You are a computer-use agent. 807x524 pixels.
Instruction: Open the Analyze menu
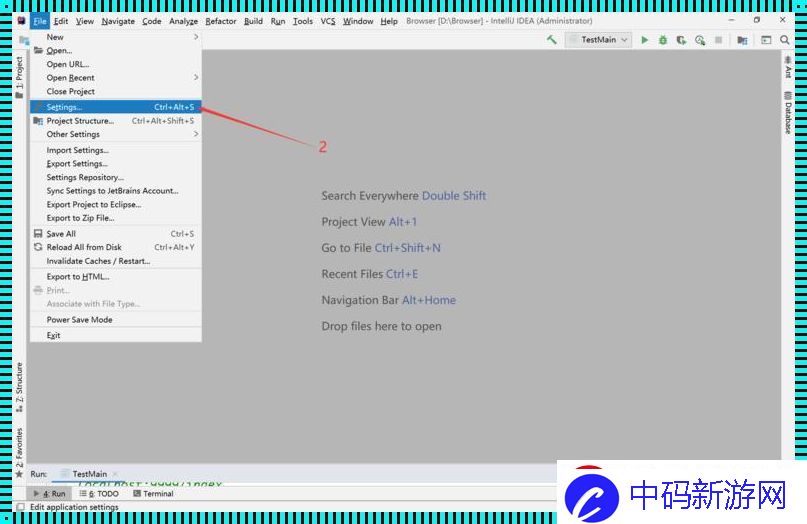183,21
